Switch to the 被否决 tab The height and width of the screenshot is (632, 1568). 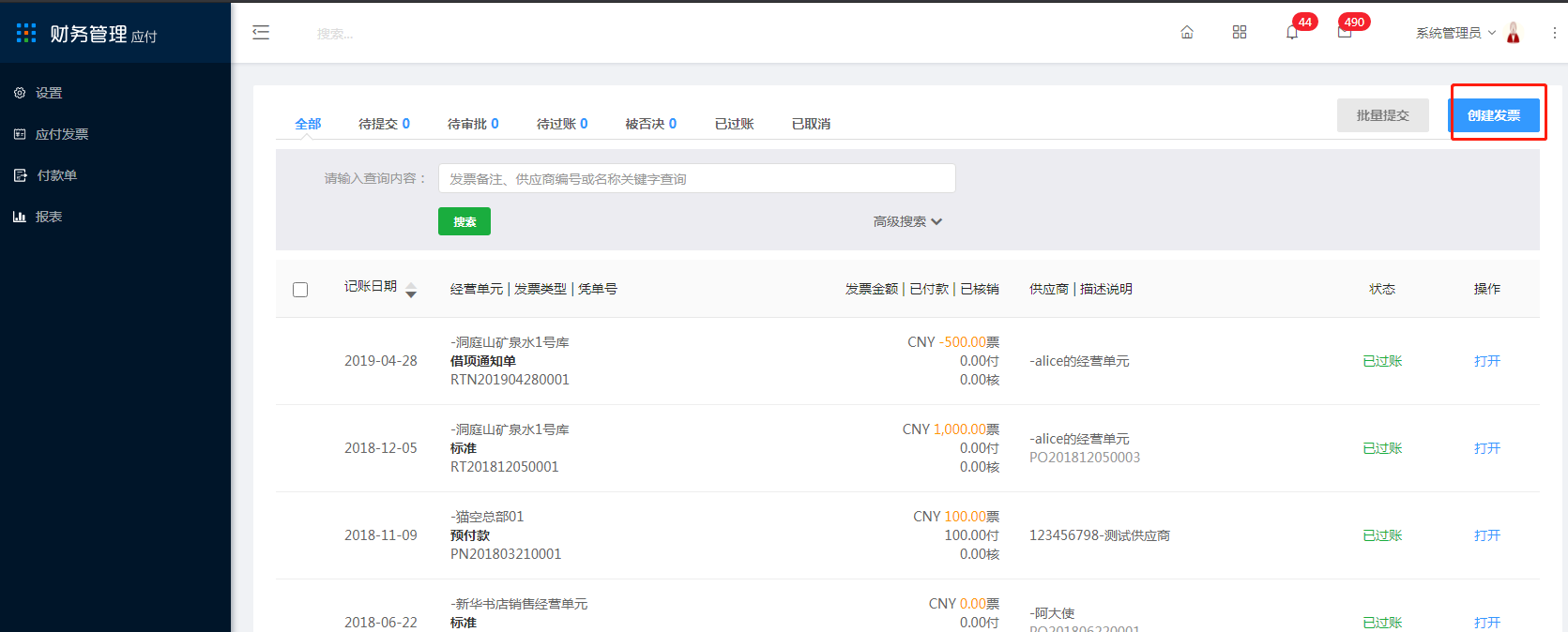tap(651, 124)
